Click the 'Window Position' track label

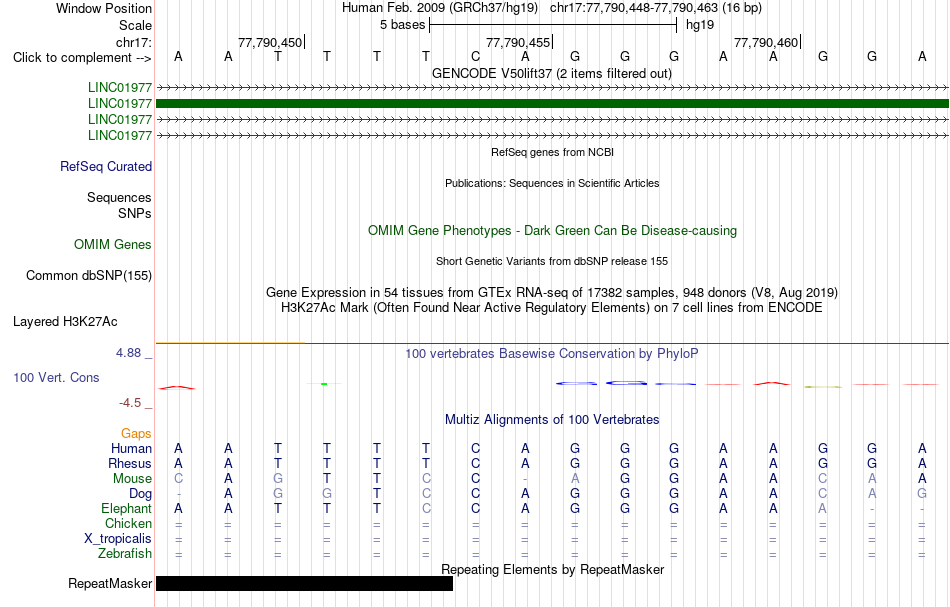[104, 8]
